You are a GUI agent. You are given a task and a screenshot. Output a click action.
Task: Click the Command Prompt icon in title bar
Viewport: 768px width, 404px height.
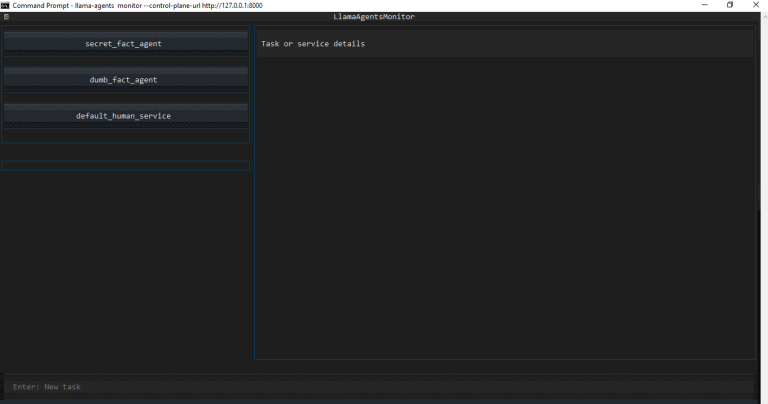click(5, 5)
